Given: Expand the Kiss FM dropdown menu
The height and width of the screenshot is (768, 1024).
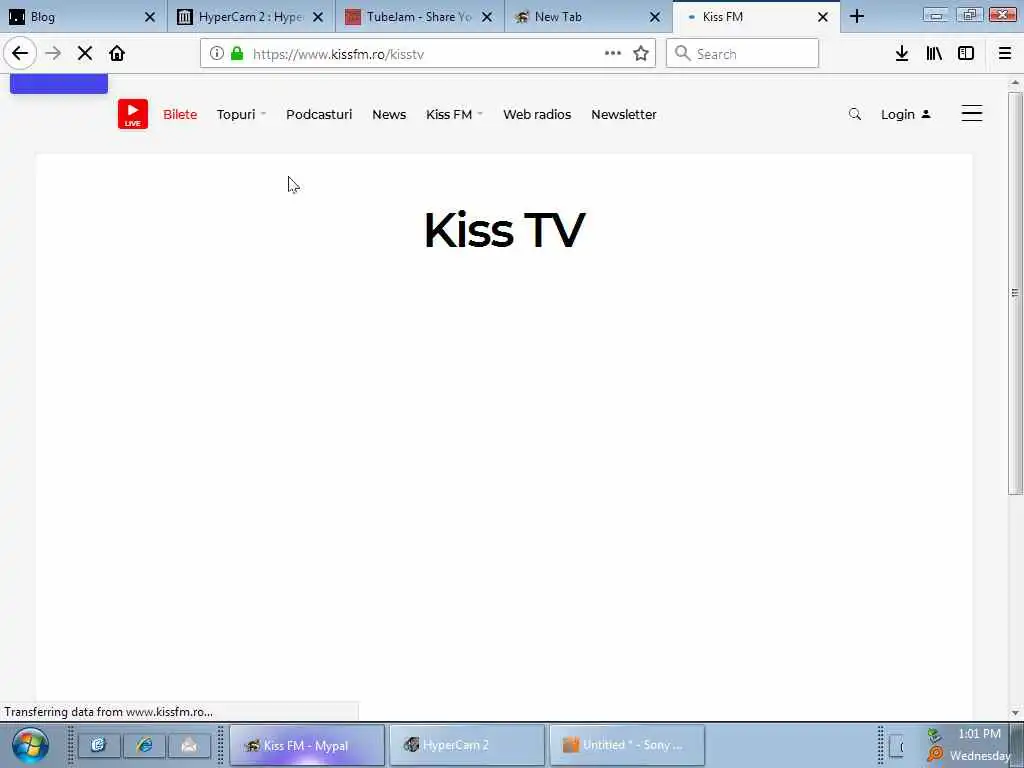Looking at the screenshot, I should point(455,114).
